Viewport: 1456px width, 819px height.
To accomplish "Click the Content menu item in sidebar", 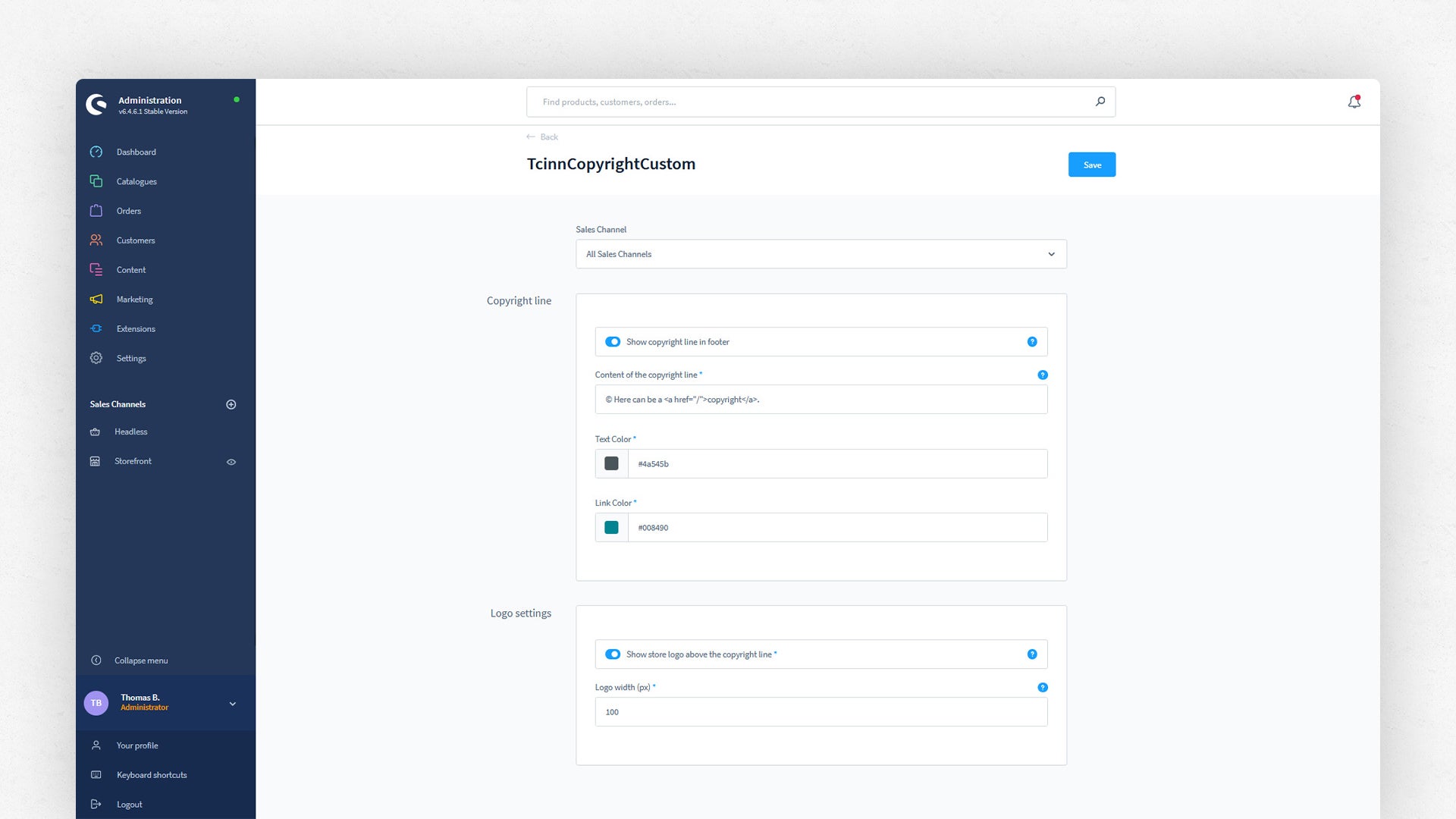I will click(130, 269).
